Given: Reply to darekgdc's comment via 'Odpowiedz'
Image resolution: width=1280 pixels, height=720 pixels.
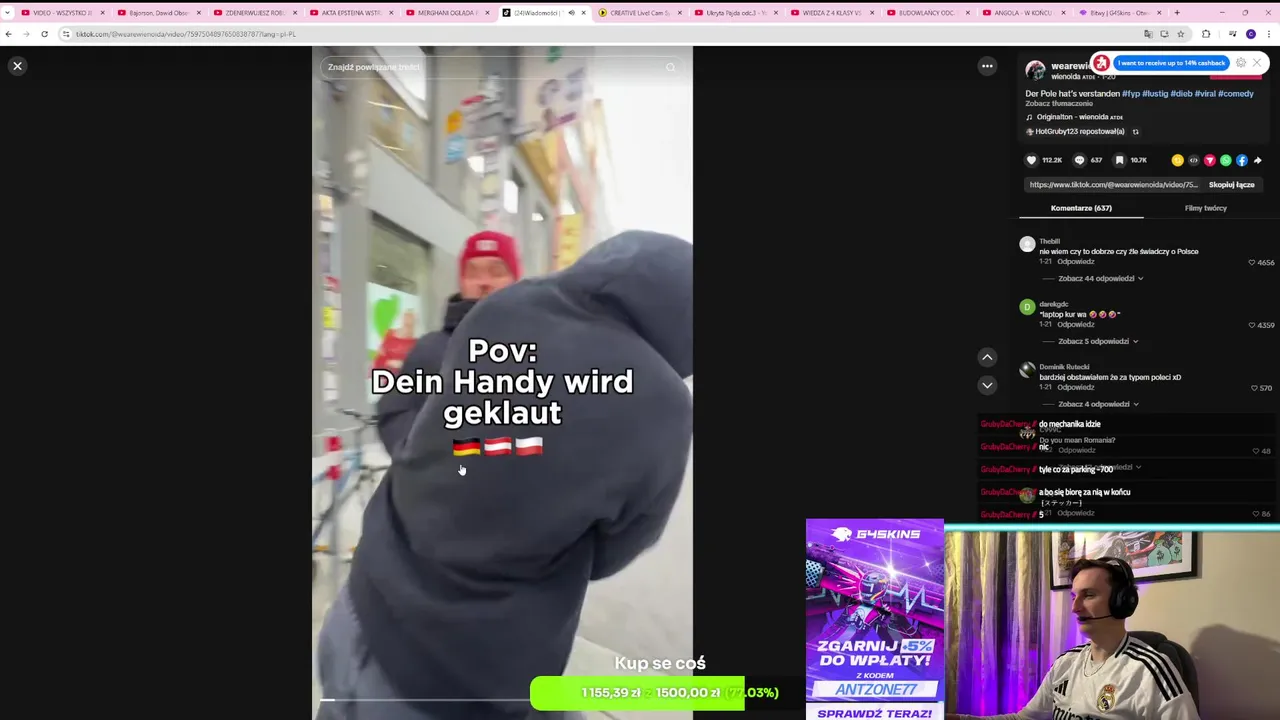Looking at the screenshot, I should pos(1076,325).
